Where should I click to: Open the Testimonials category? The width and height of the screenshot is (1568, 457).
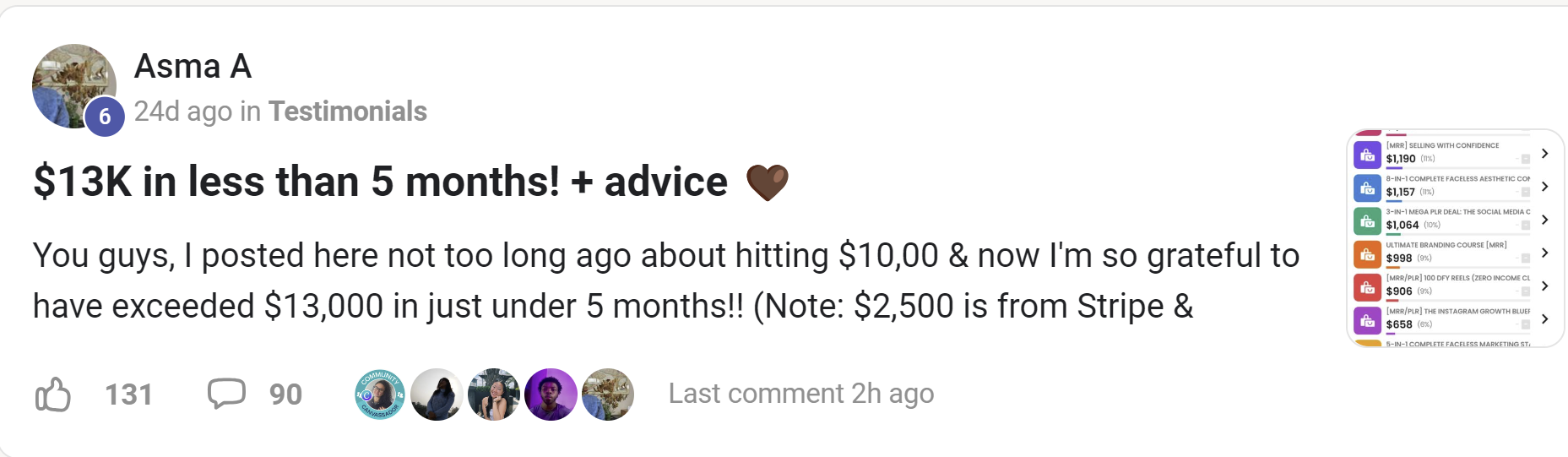348,112
